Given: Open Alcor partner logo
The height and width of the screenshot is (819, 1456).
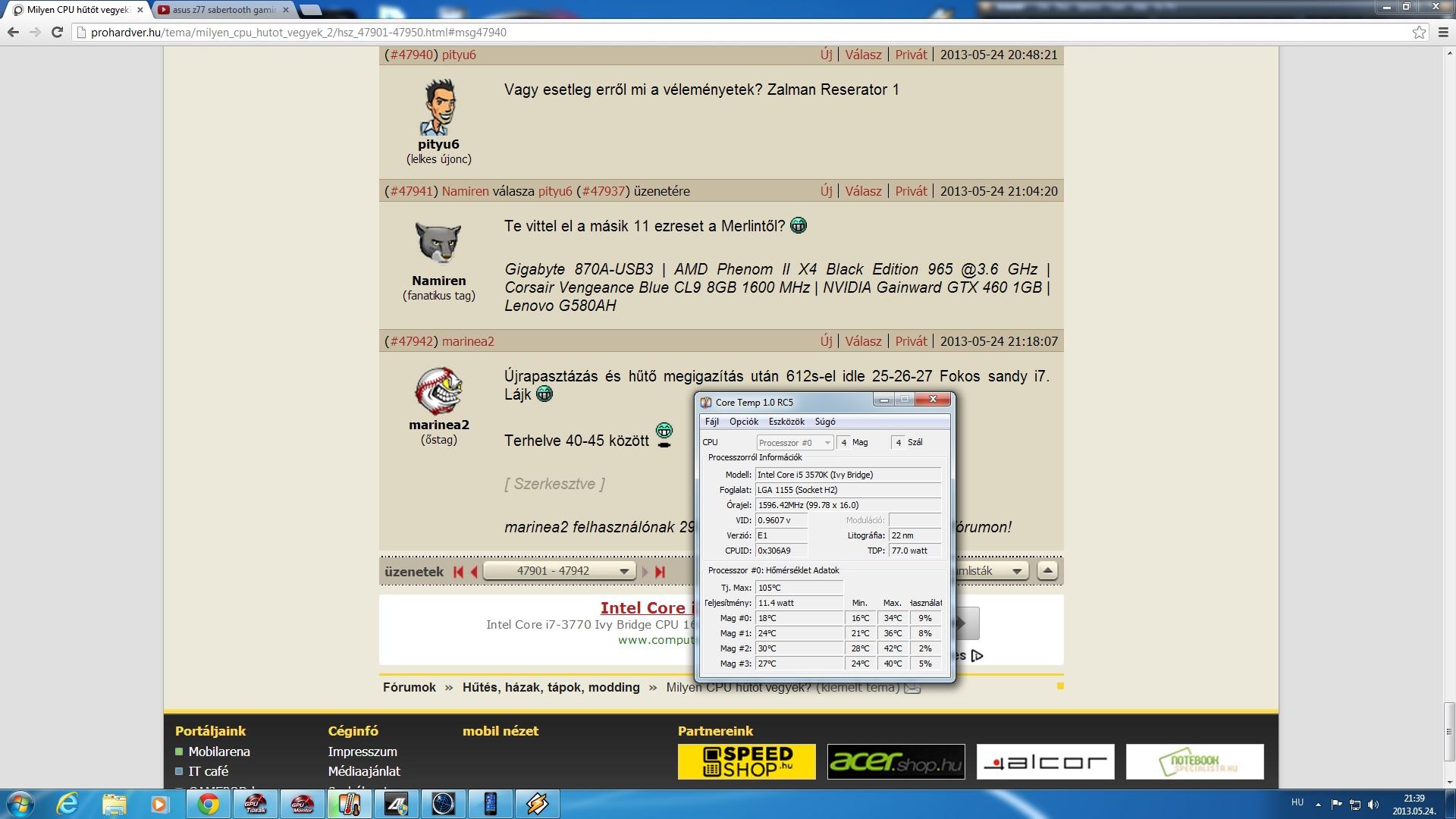Looking at the screenshot, I should pos(1046,761).
